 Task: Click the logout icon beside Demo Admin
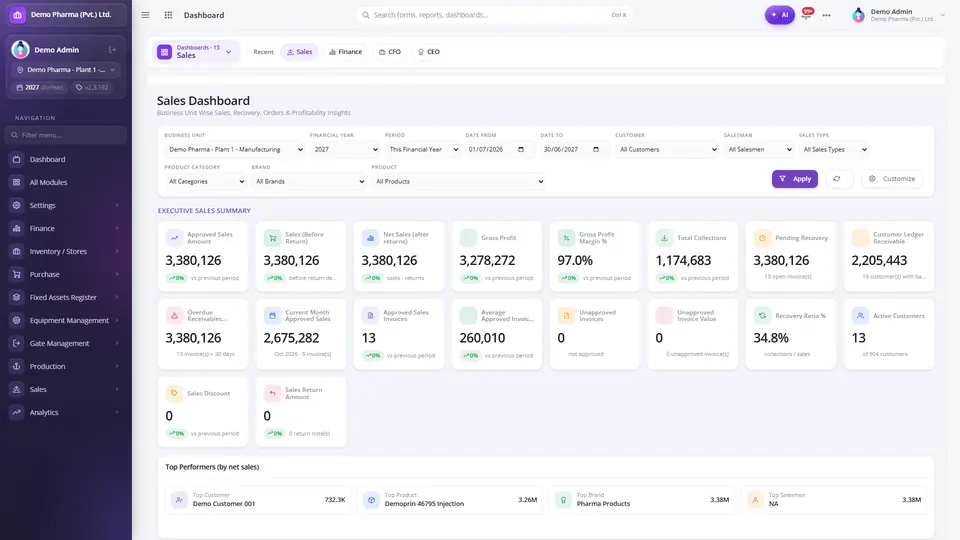tap(113, 50)
